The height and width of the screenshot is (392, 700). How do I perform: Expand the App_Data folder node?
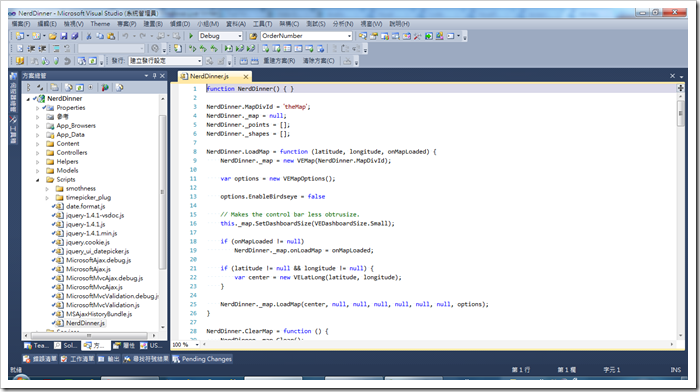[x=38, y=134]
